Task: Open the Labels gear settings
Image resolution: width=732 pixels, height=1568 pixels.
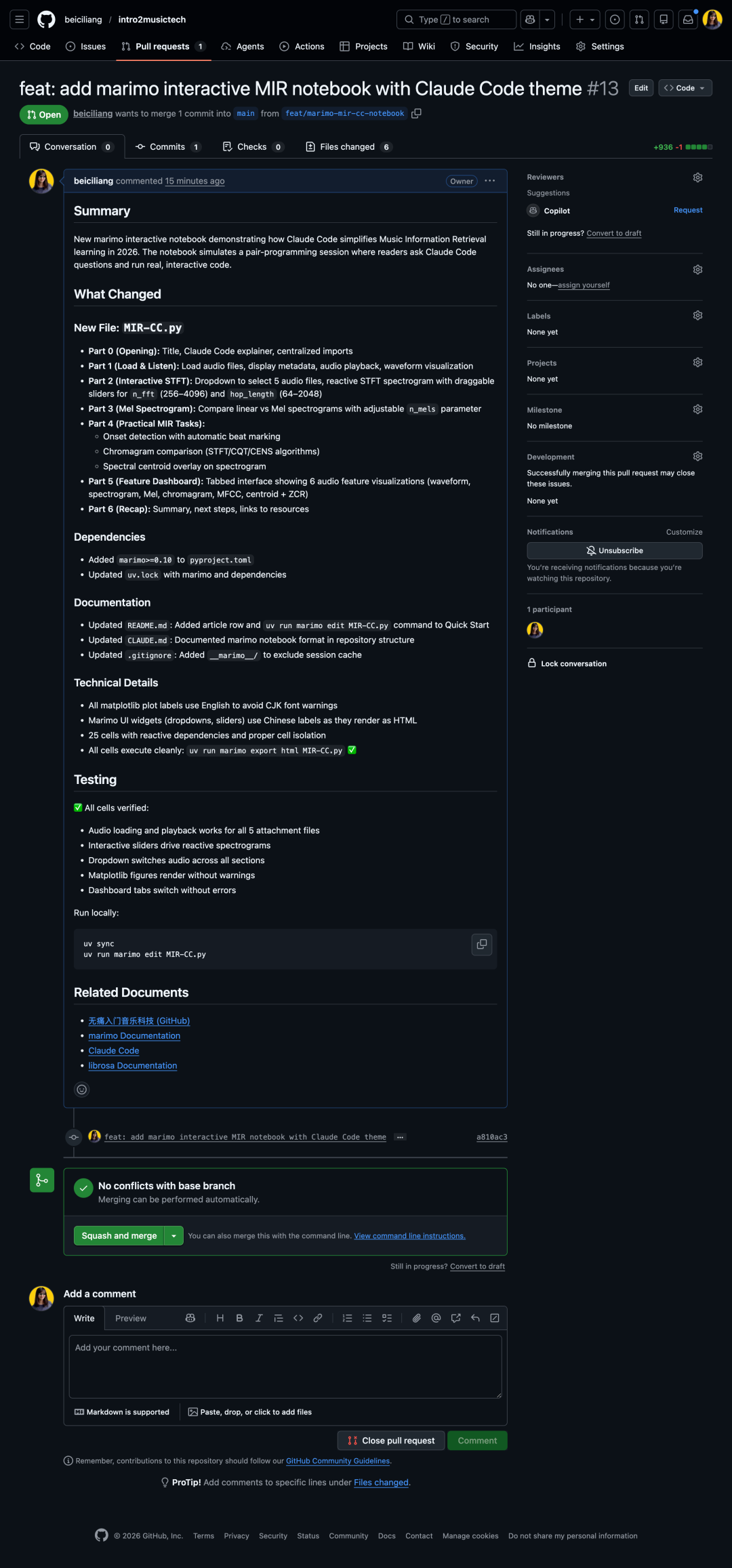Action: 697,316
